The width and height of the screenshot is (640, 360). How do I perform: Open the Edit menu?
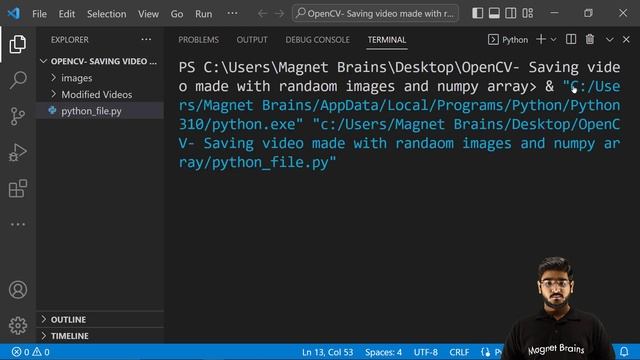pos(67,14)
